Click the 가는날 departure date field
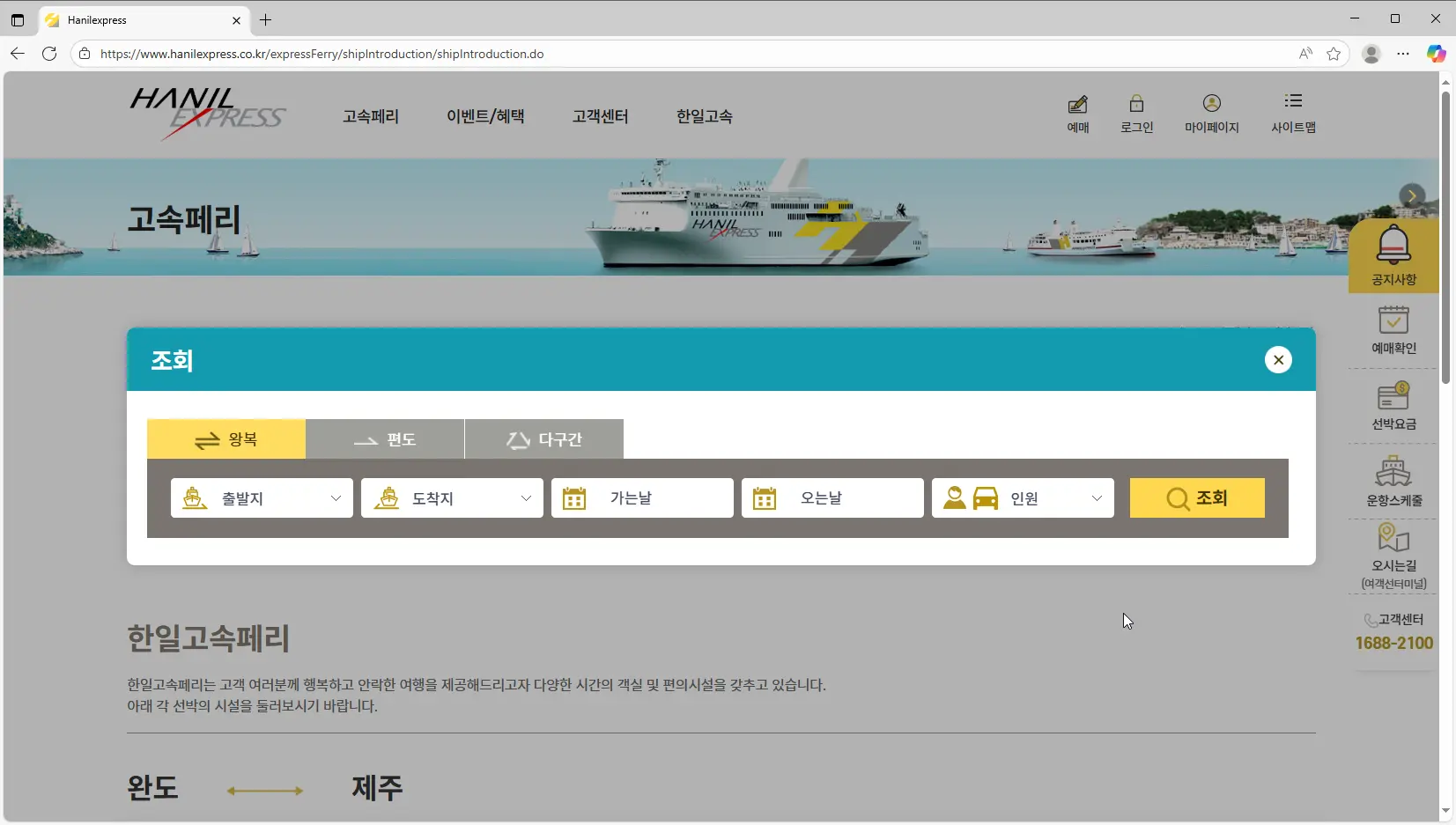This screenshot has height=825, width=1456. click(641, 497)
